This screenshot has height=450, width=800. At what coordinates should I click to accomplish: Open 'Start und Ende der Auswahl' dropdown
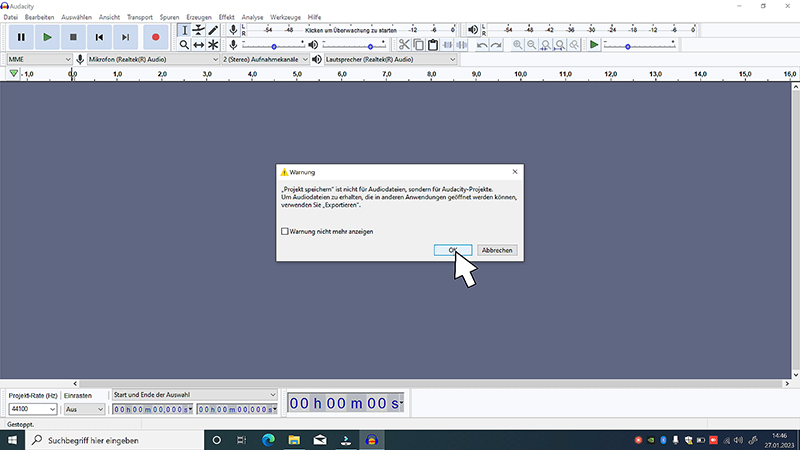tap(194, 395)
